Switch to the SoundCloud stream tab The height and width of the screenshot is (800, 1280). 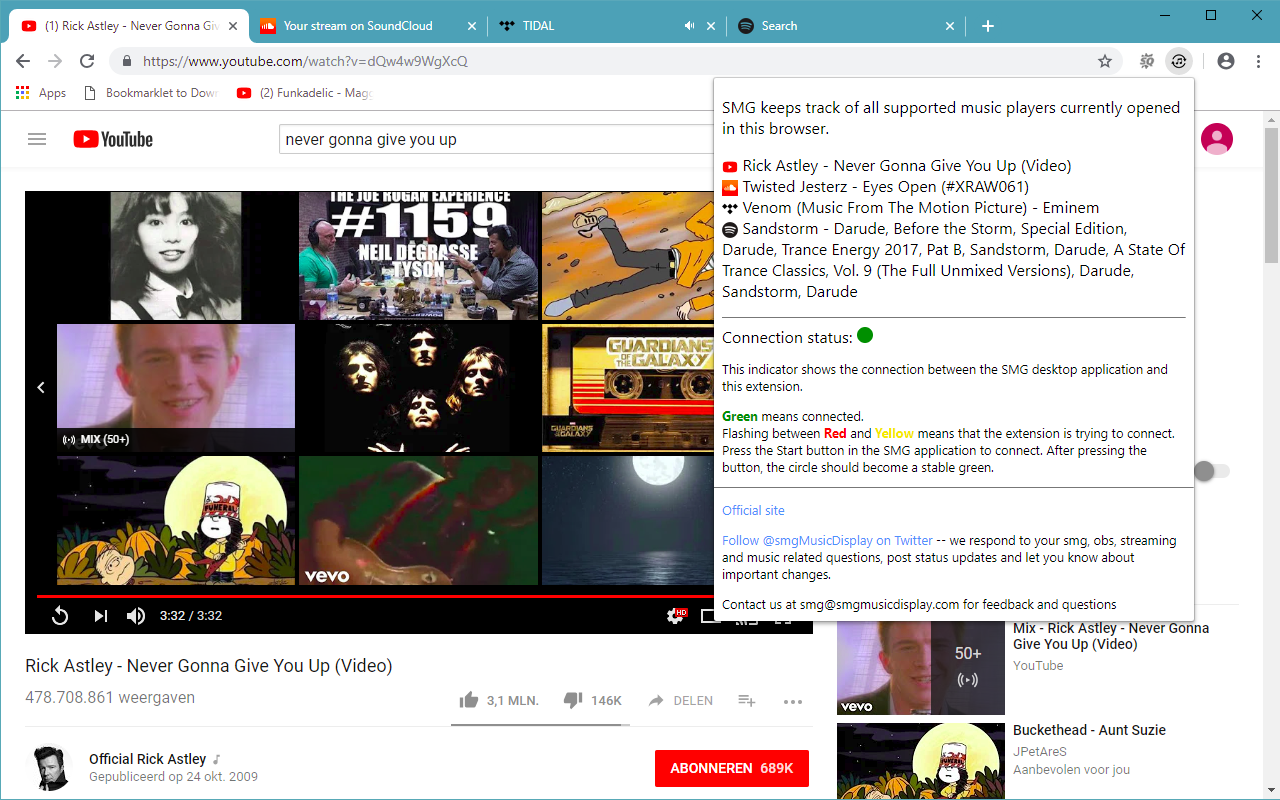(368, 26)
